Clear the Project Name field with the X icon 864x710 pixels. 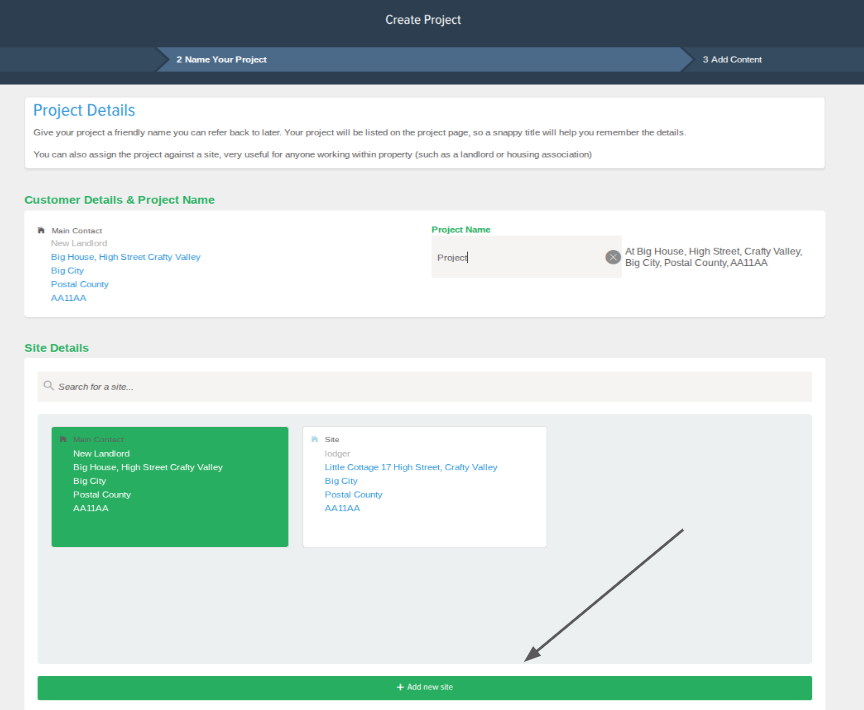pos(613,257)
